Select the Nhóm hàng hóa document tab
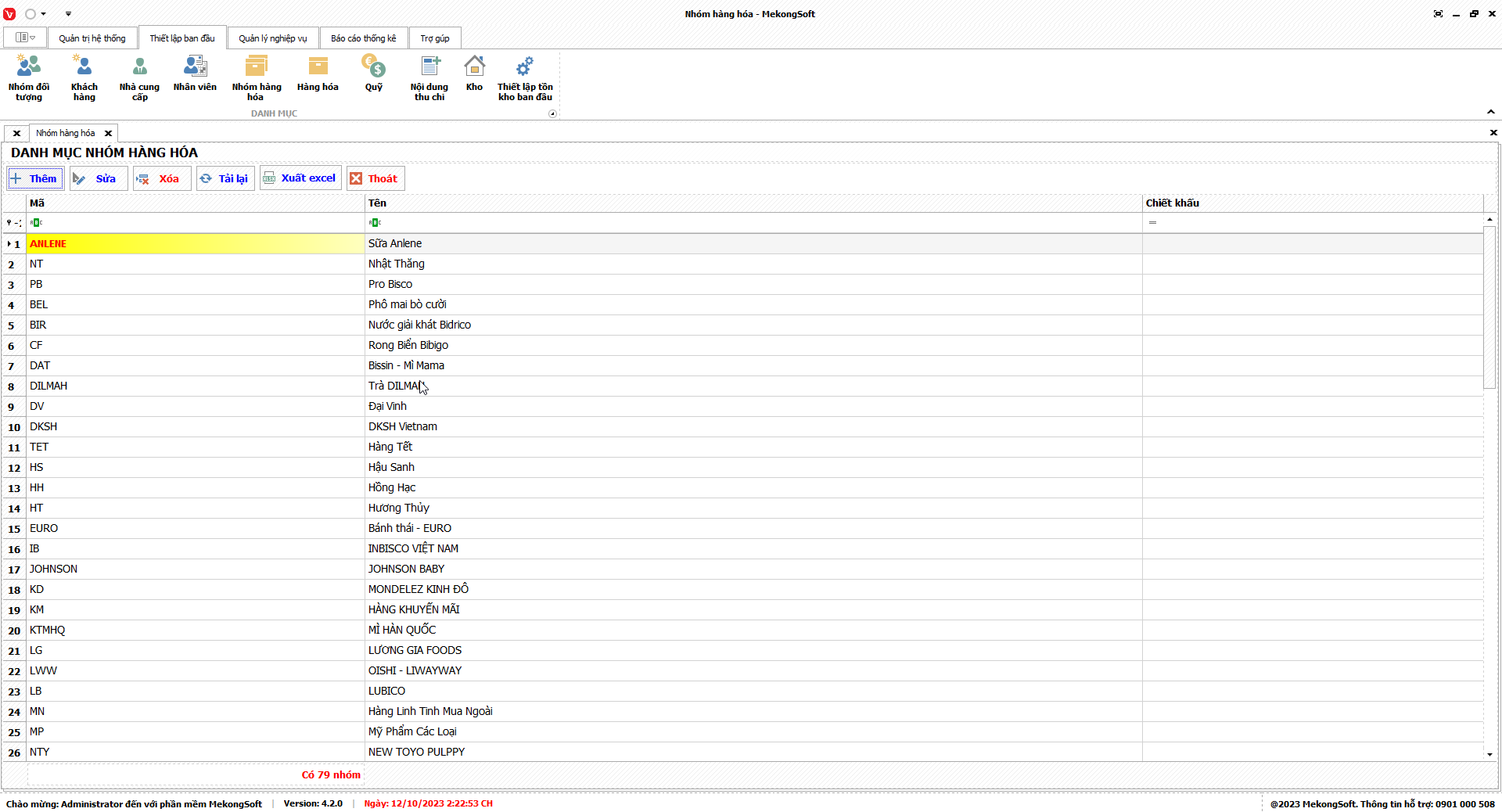This screenshot has width=1502, height=812. 66,133
